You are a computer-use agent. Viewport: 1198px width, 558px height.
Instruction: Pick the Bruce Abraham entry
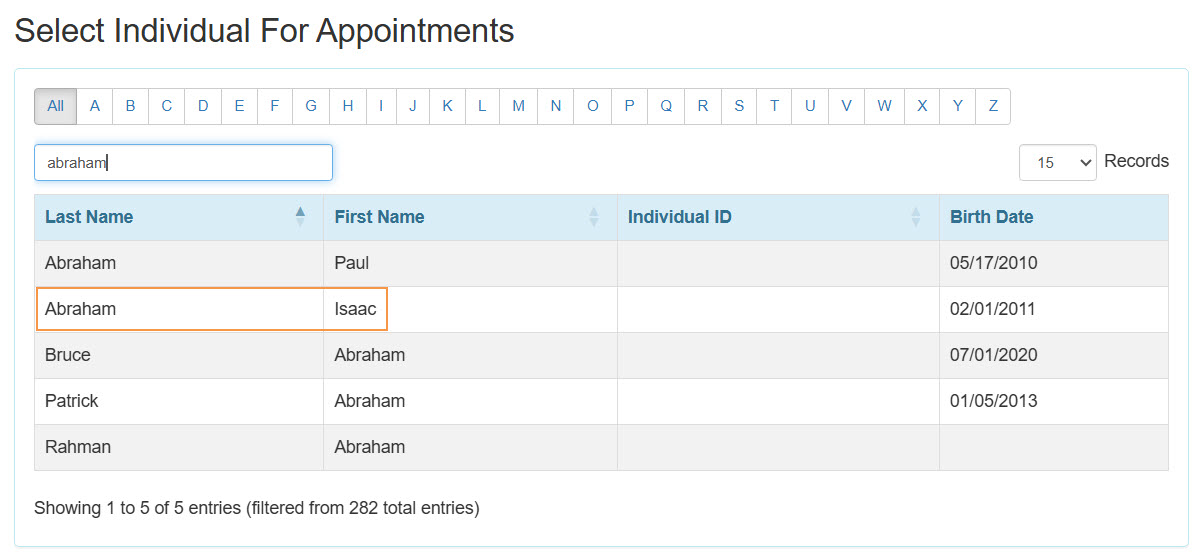[68, 355]
